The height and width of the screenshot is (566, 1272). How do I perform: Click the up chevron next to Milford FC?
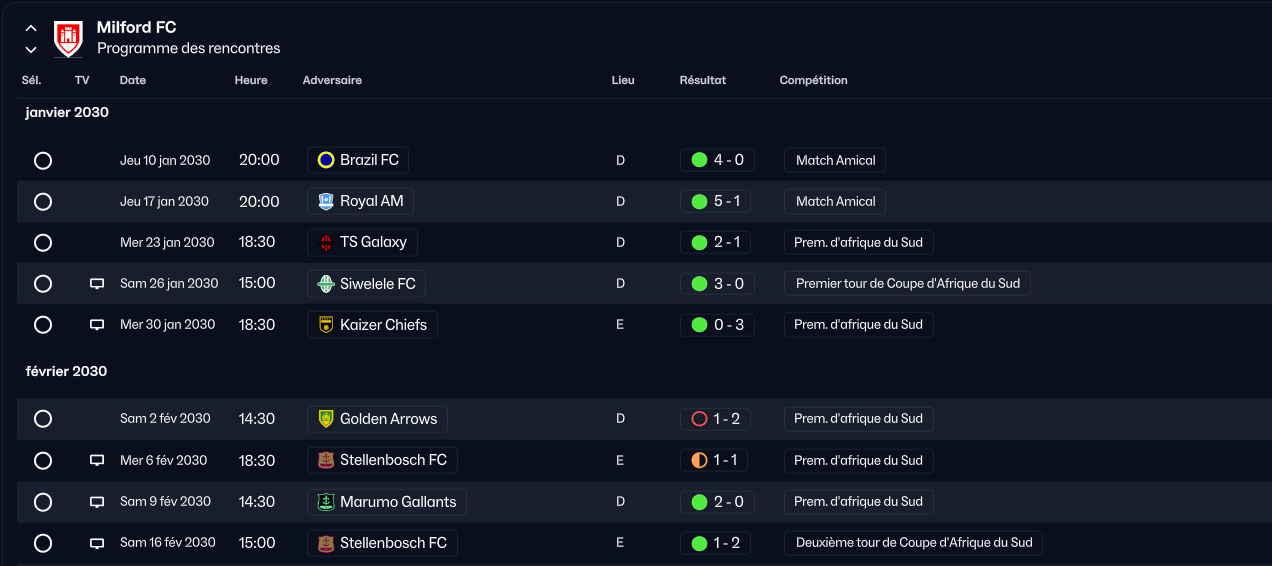[x=31, y=28]
